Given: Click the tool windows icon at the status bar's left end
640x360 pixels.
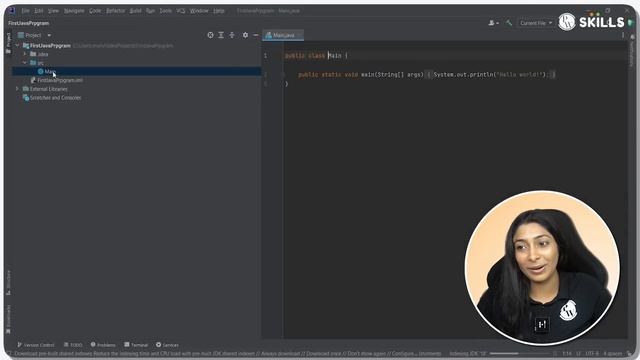Looking at the screenshot, I should click(9, 353).
